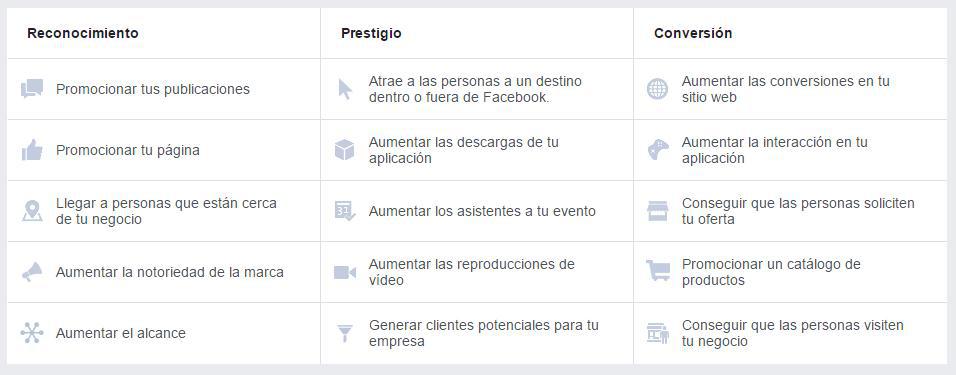Screen dimensions: 956x375
Task: Select the Reconocimiento column header
Action: coord(83,33)
